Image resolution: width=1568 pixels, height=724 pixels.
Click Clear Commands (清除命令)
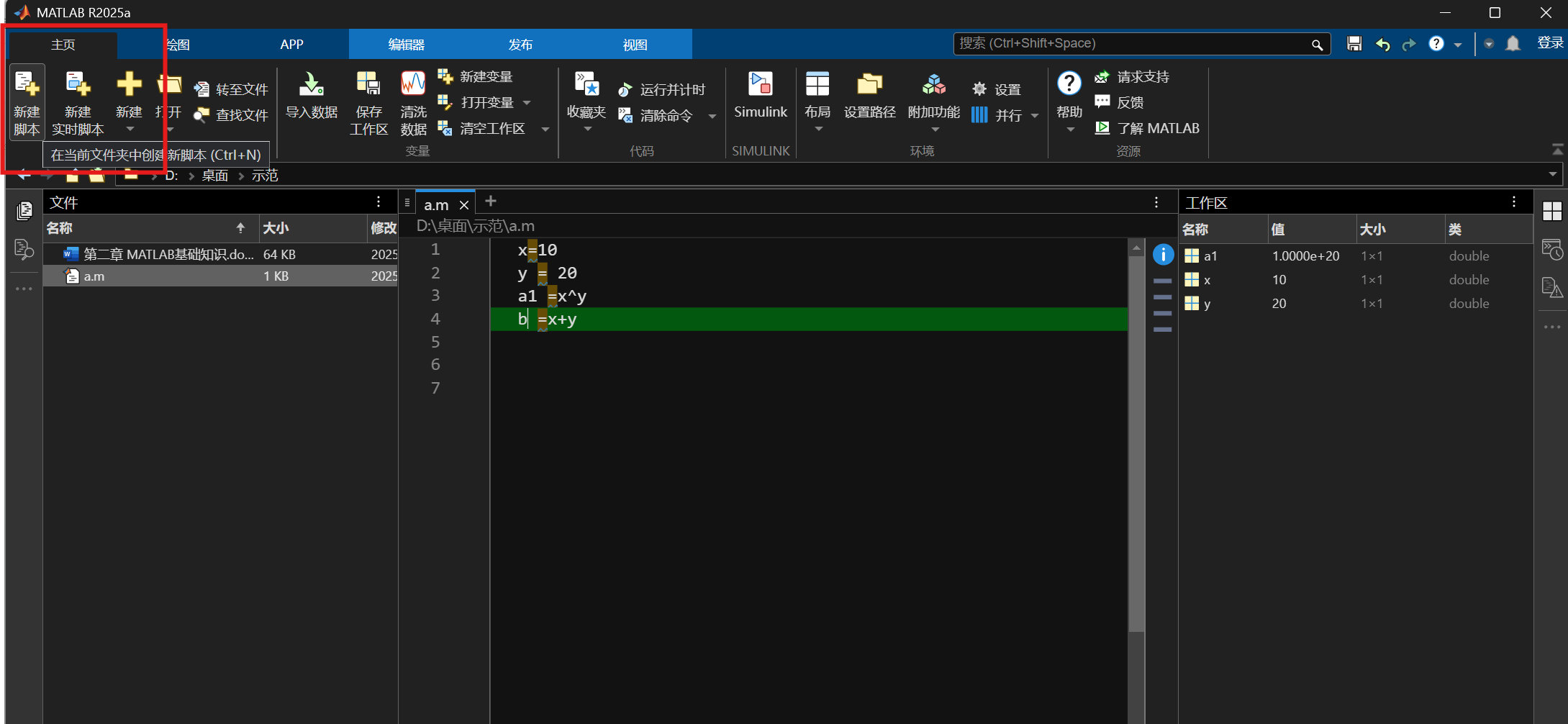(656, 115)
